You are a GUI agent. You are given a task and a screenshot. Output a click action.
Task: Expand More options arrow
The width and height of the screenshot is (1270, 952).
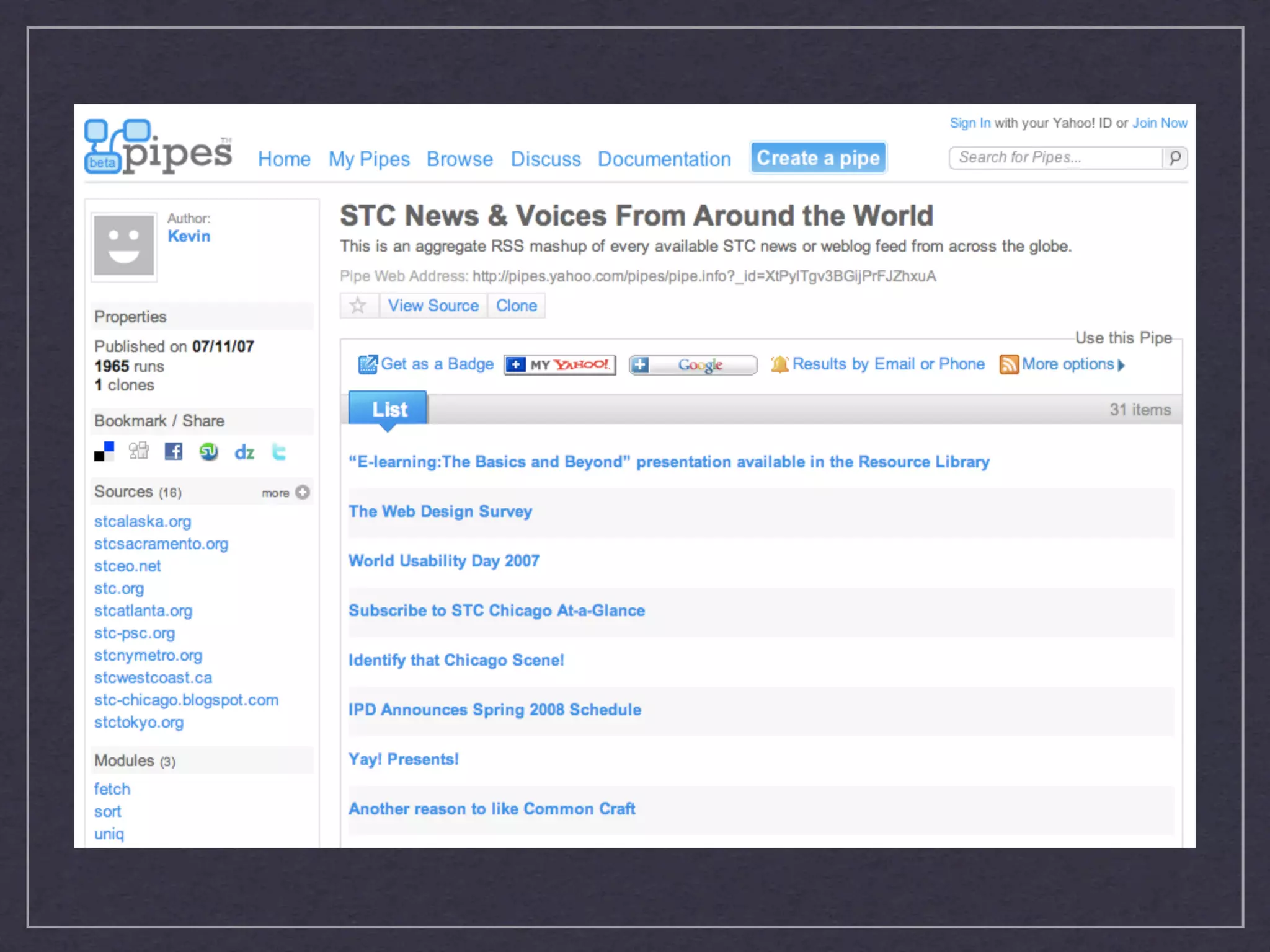coord(1121,365)
